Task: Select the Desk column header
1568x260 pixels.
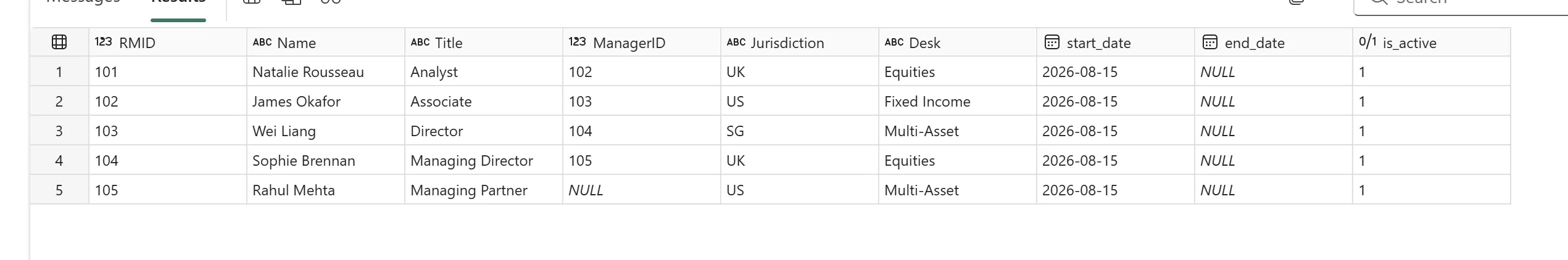Action: pyautogui.click(x=958, y=43)
